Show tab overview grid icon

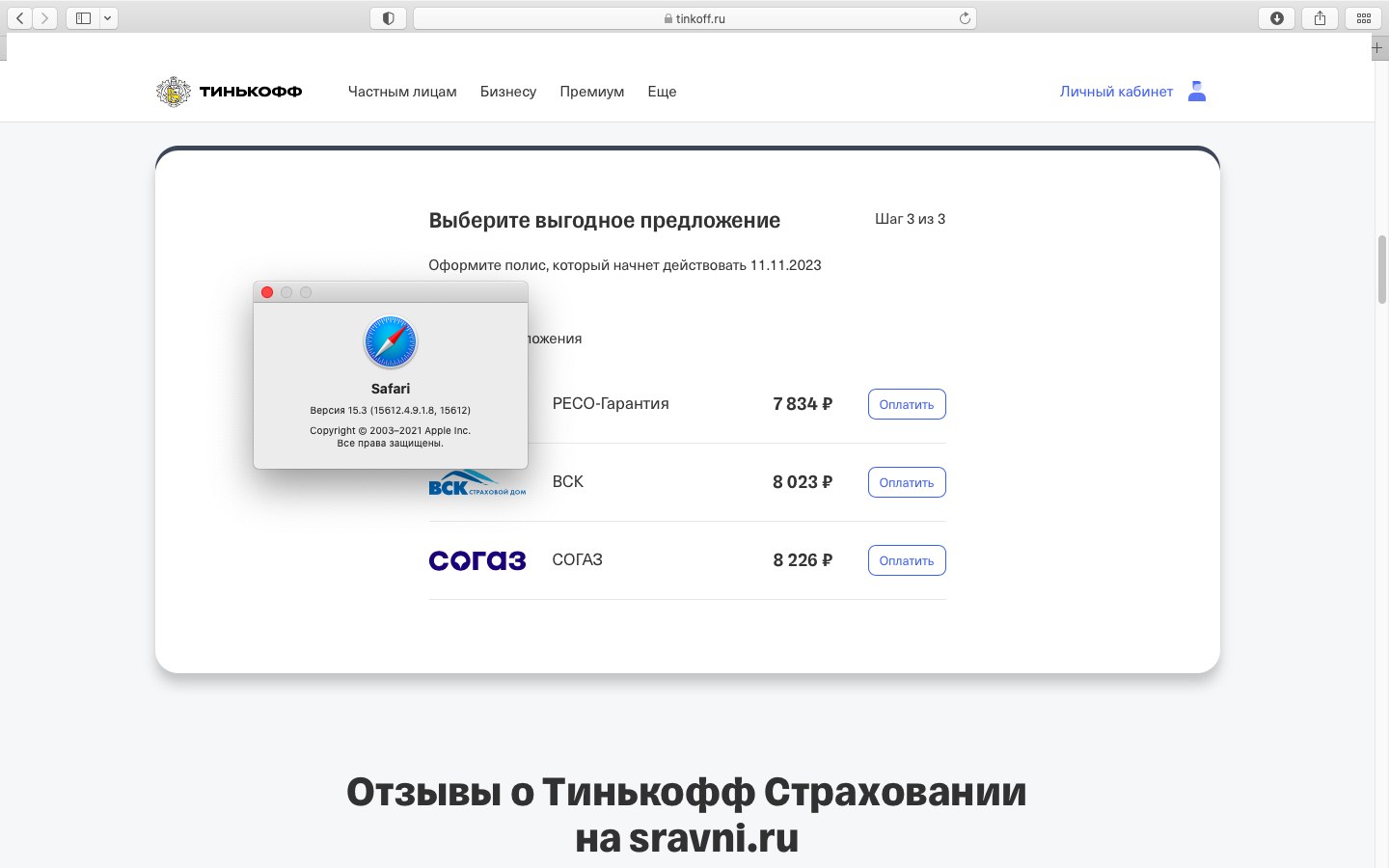[x=1363, y=18]
